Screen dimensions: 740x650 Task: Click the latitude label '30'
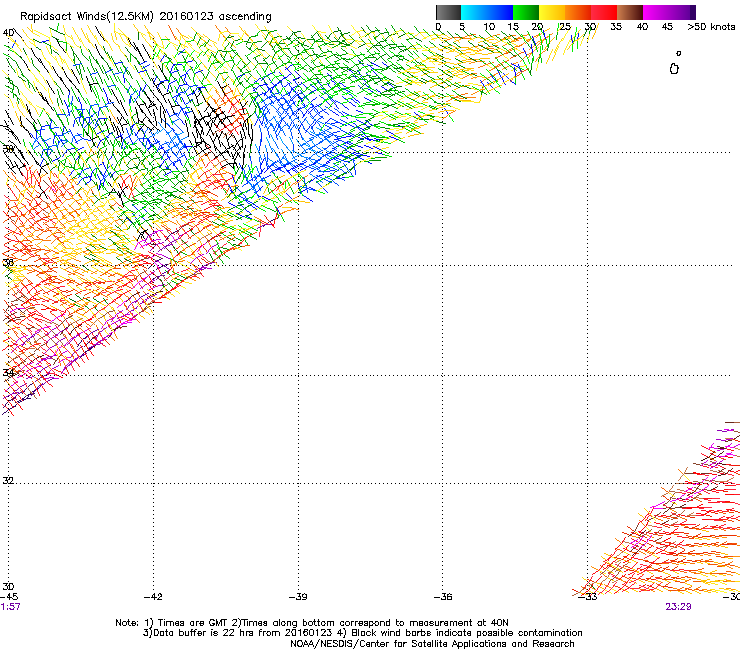pyautogui.click(x=8, y=587)
